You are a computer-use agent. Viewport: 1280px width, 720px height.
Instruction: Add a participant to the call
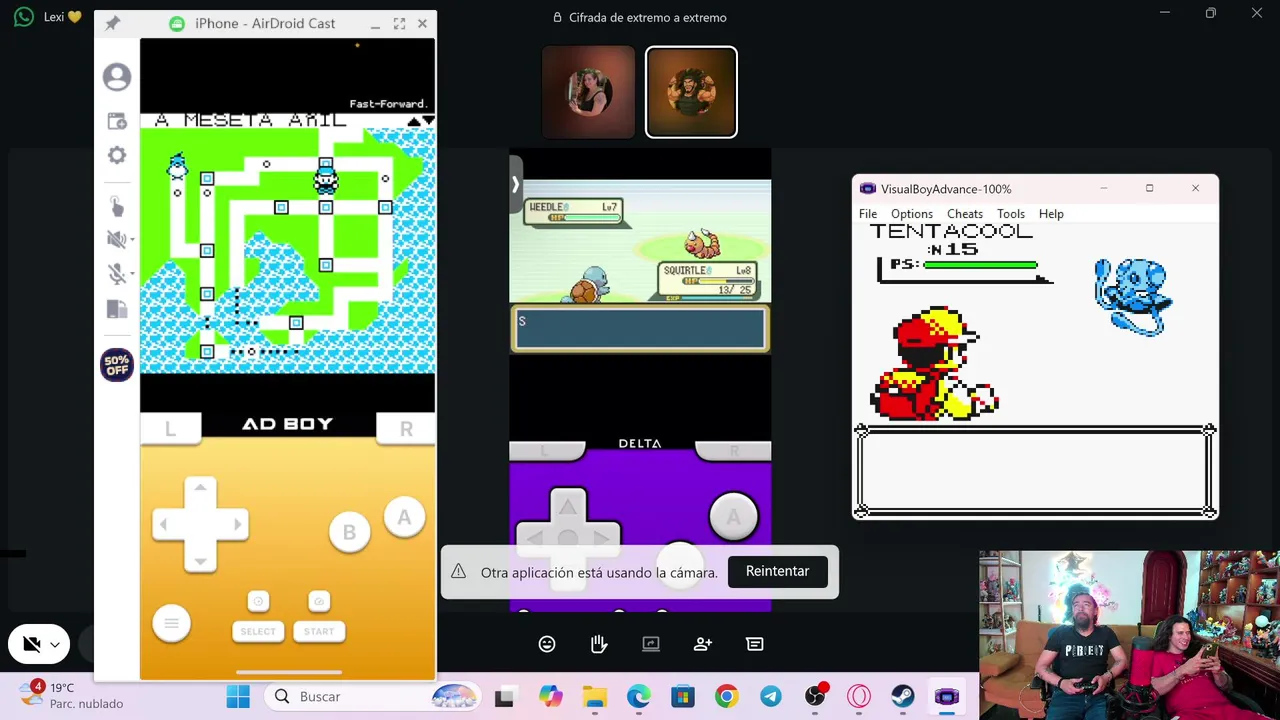[x=703, y=644]
